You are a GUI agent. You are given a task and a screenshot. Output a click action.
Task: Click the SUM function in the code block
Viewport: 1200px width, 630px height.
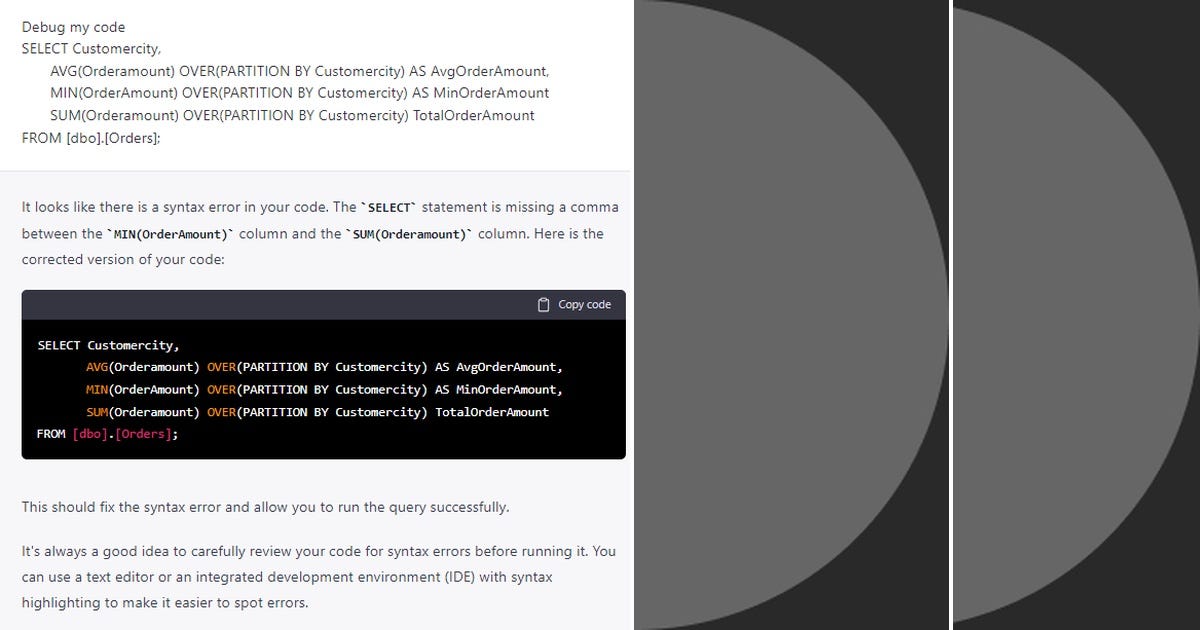pyautogui.click(x=96, y=412)
